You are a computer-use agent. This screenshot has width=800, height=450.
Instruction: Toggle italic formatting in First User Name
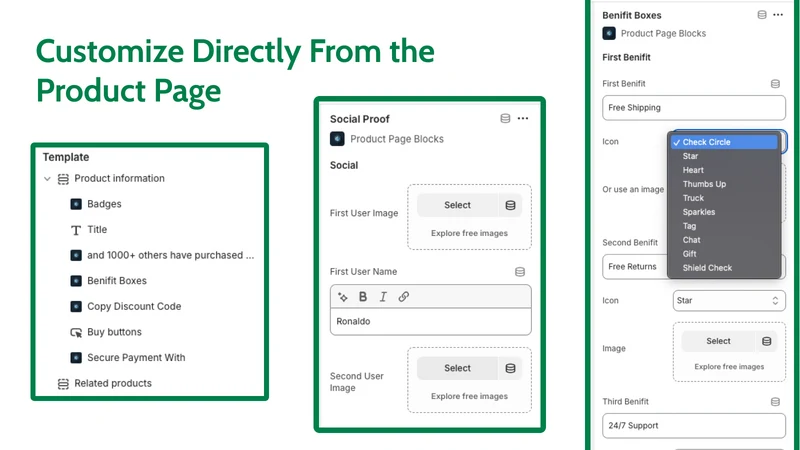coord(383,297)
